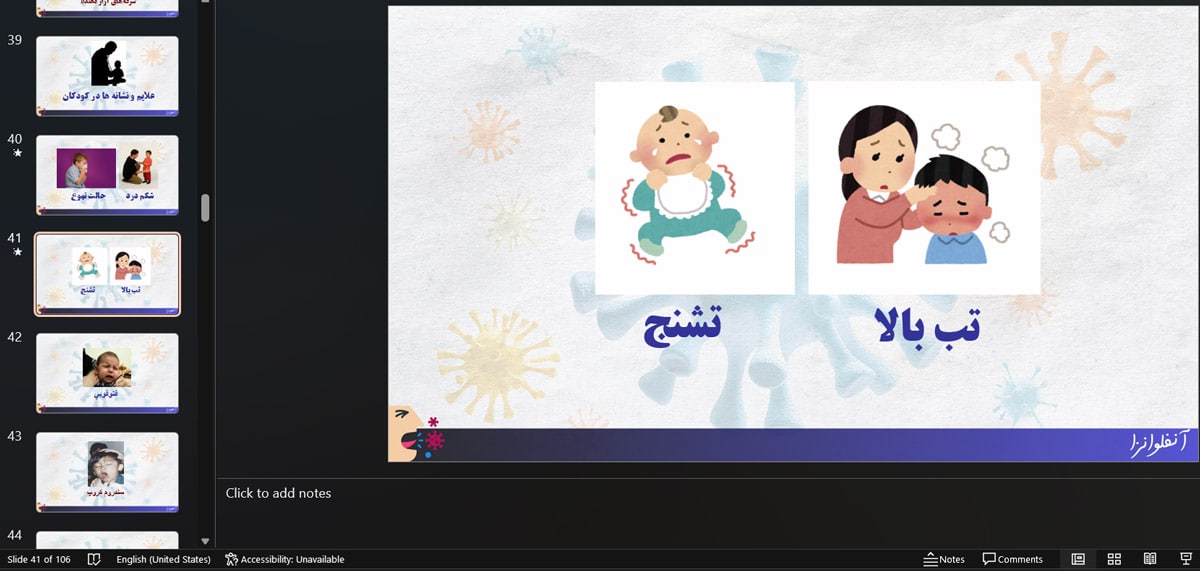Open the Accessibility checker from status bar

click(285, 559)
